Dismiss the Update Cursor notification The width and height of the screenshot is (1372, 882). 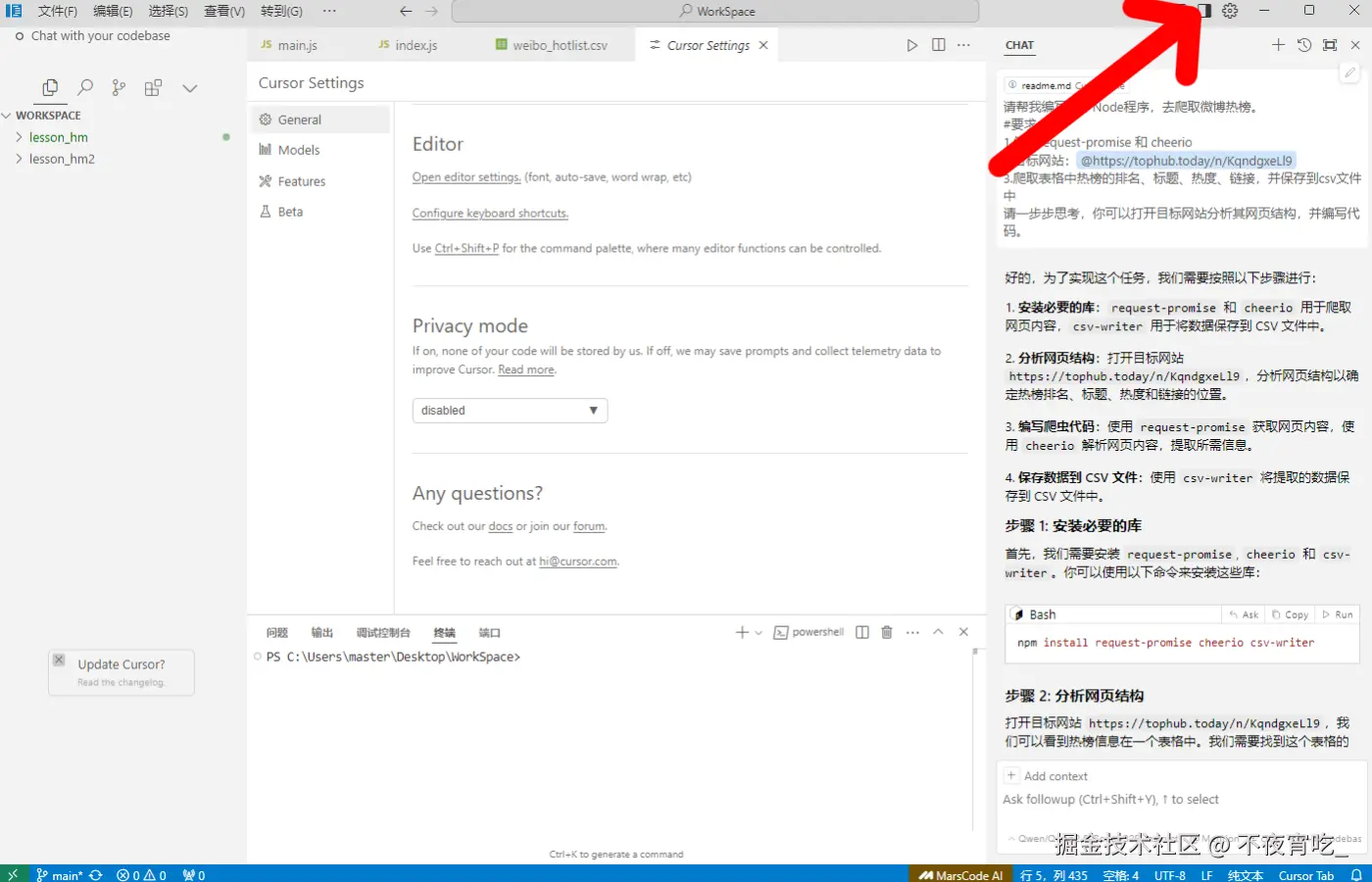tap(59, 660)
